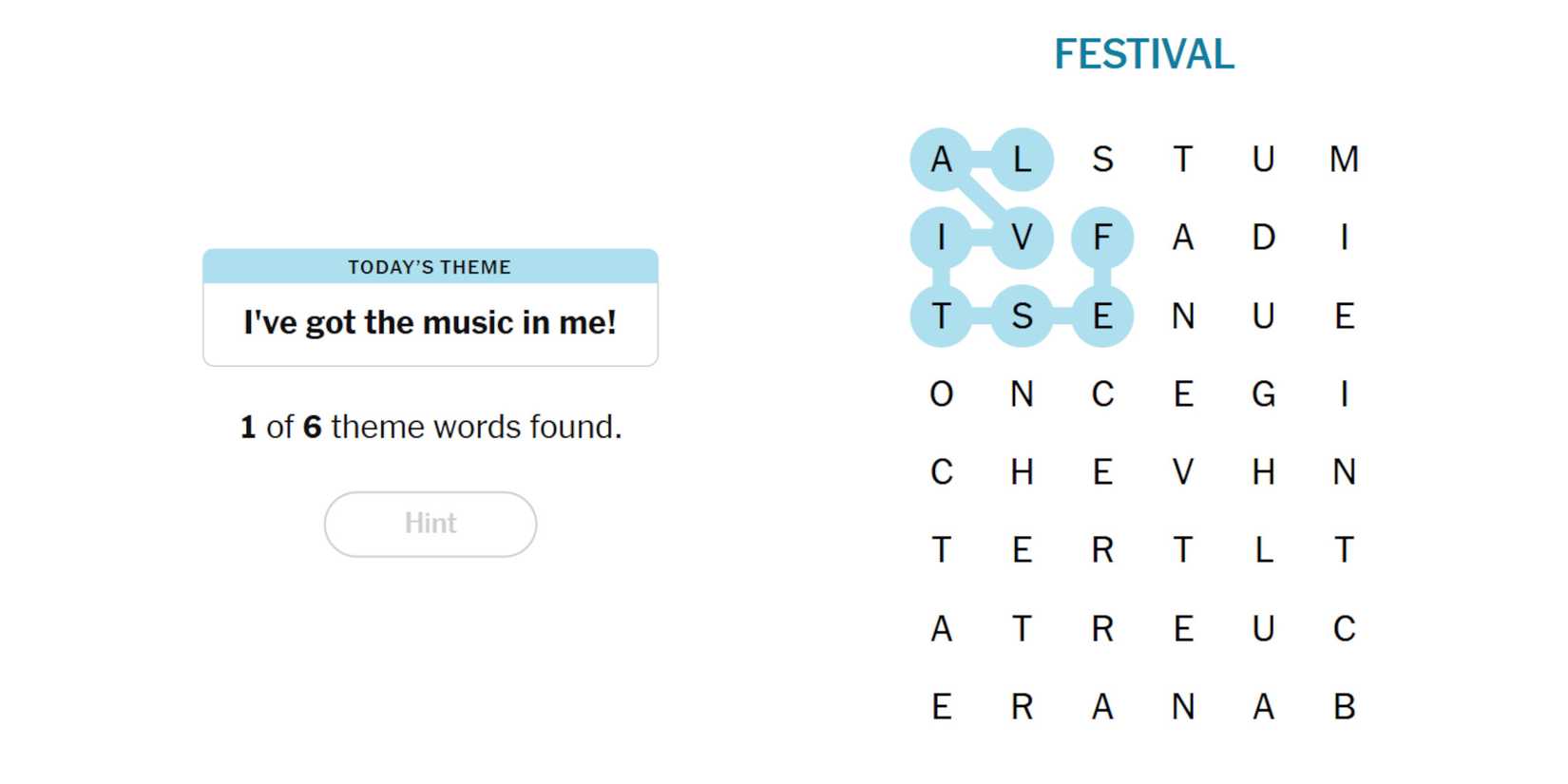Pick unhighlighted S in the top row
The image size is (1568, 784).
pos(1101,159)
